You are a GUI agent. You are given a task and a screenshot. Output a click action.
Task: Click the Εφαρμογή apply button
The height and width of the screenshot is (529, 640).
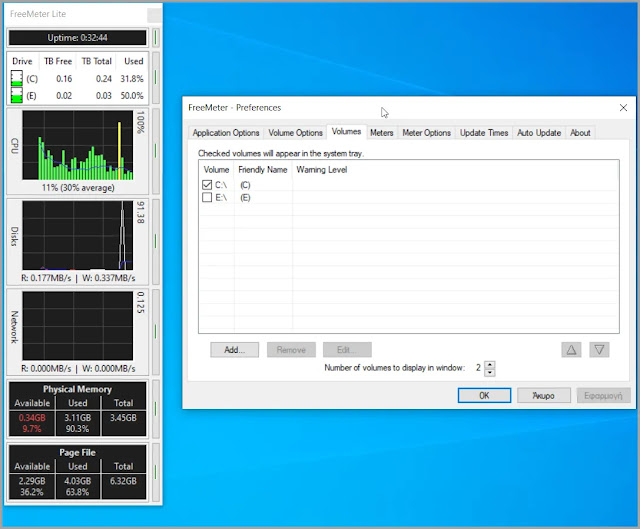pos(603,396)
